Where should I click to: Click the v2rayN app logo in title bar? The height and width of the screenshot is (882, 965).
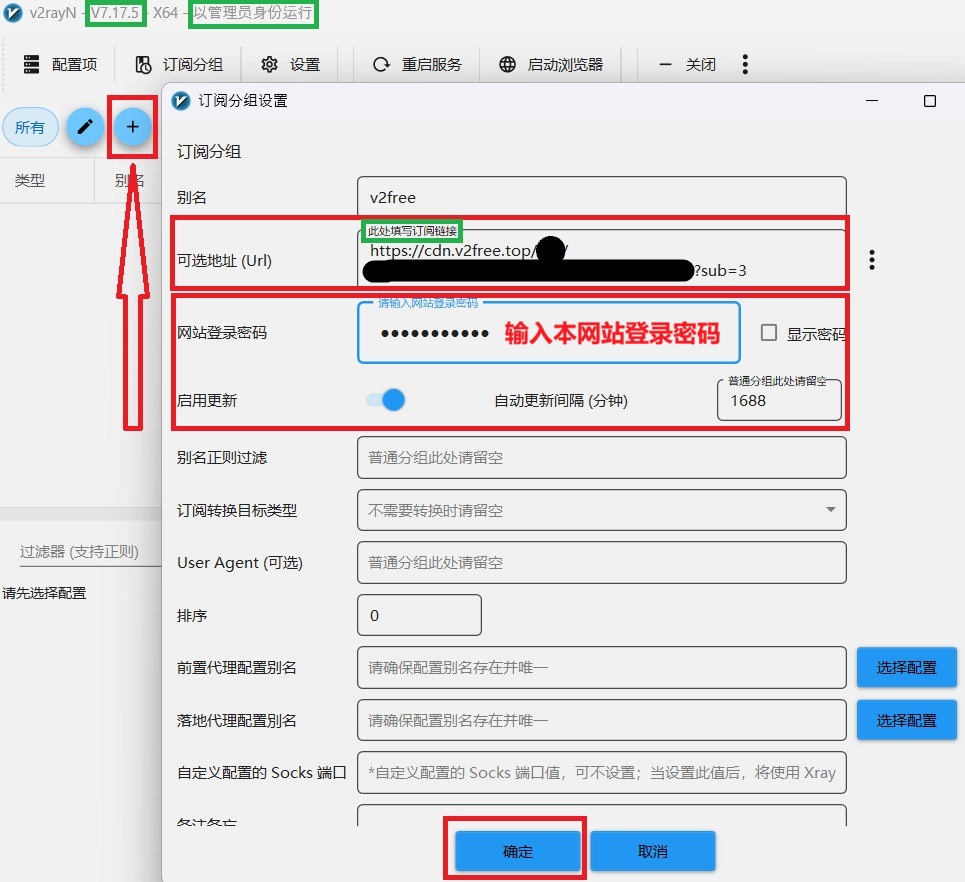point(13,12)
